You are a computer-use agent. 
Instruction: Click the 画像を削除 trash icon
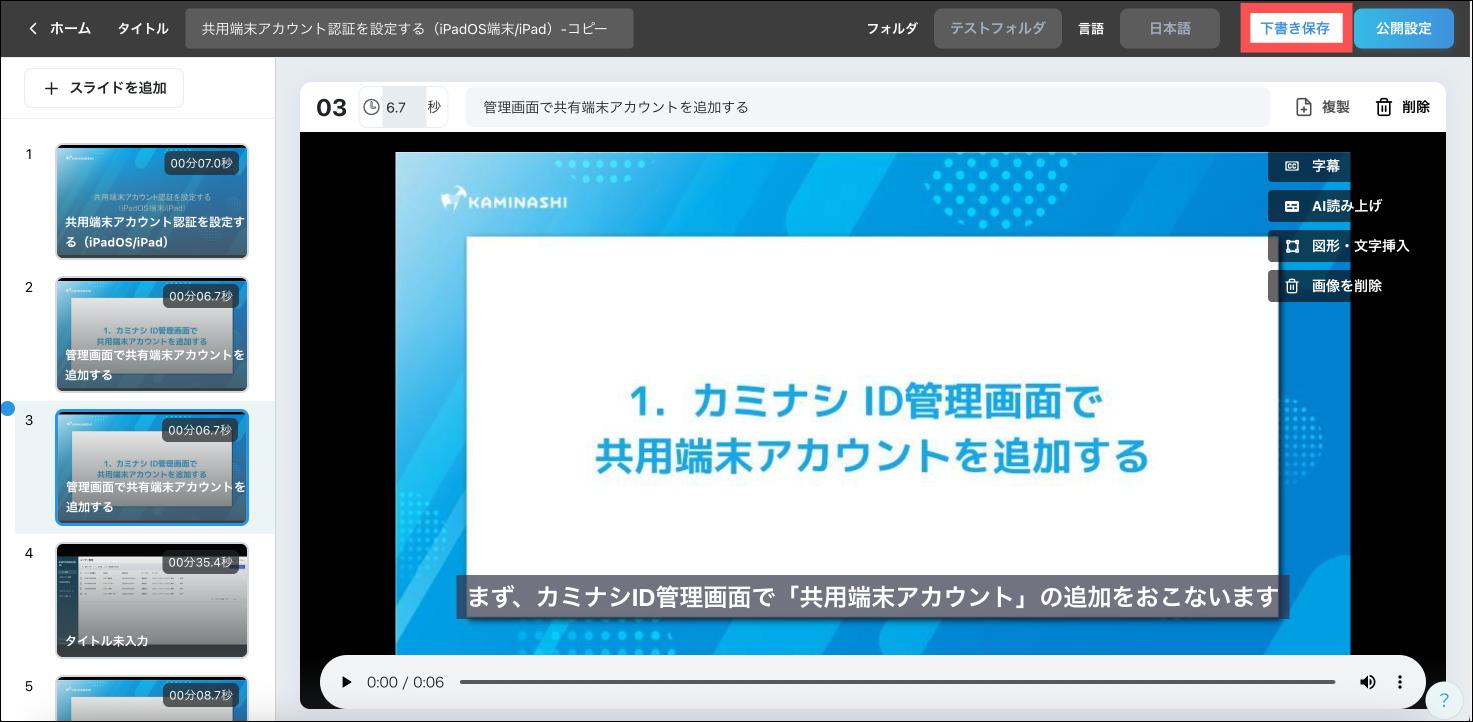pyautogui.click(x=1292, y=286)
